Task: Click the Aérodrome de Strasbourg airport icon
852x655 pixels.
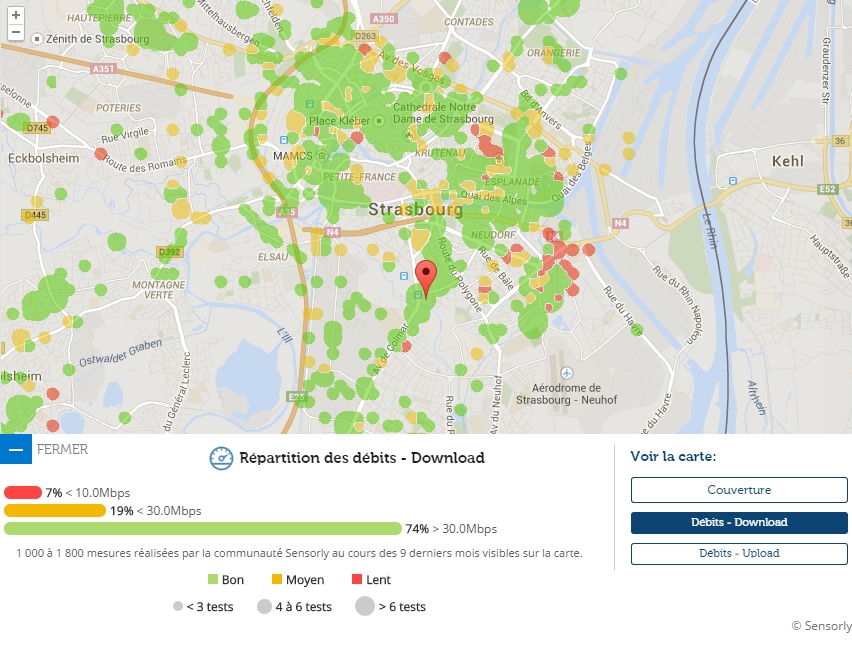Action: (x=567, y=373)
